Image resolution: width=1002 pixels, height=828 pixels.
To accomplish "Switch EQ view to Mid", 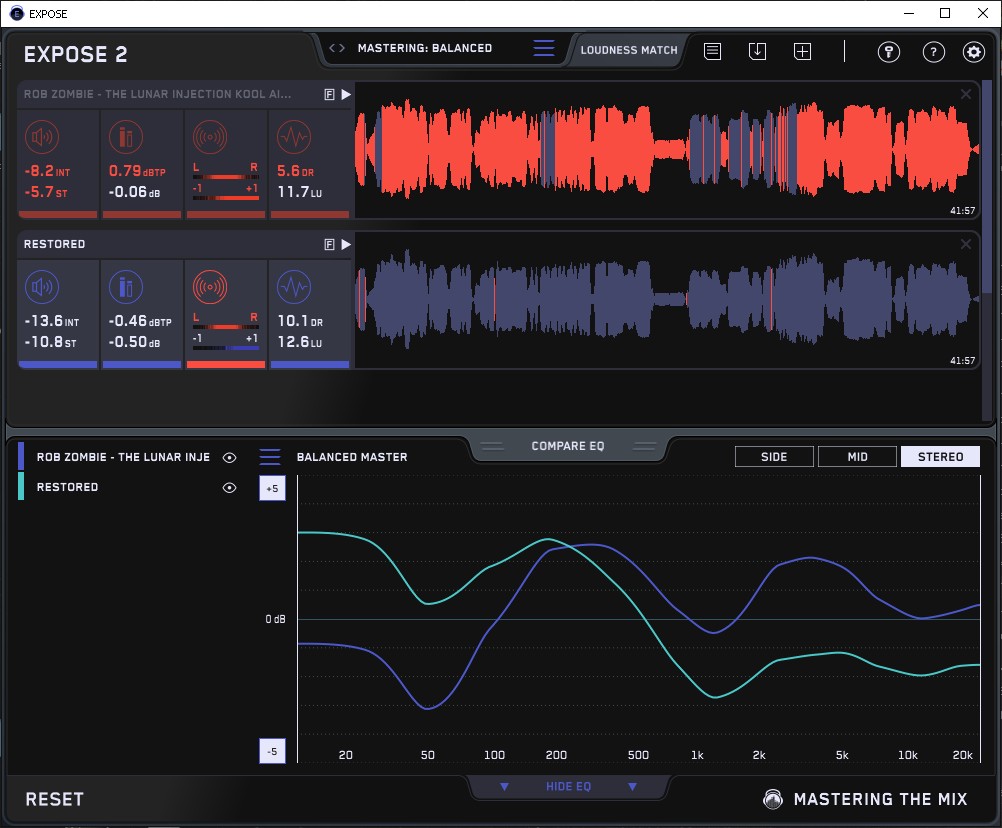I will pyautogui.click(x=857, y=457).
